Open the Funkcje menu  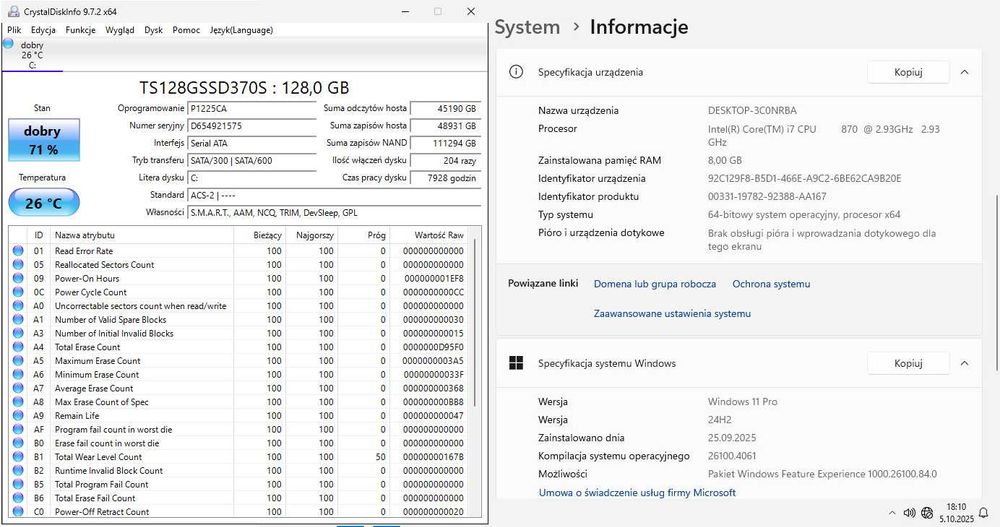click(80, 30)
